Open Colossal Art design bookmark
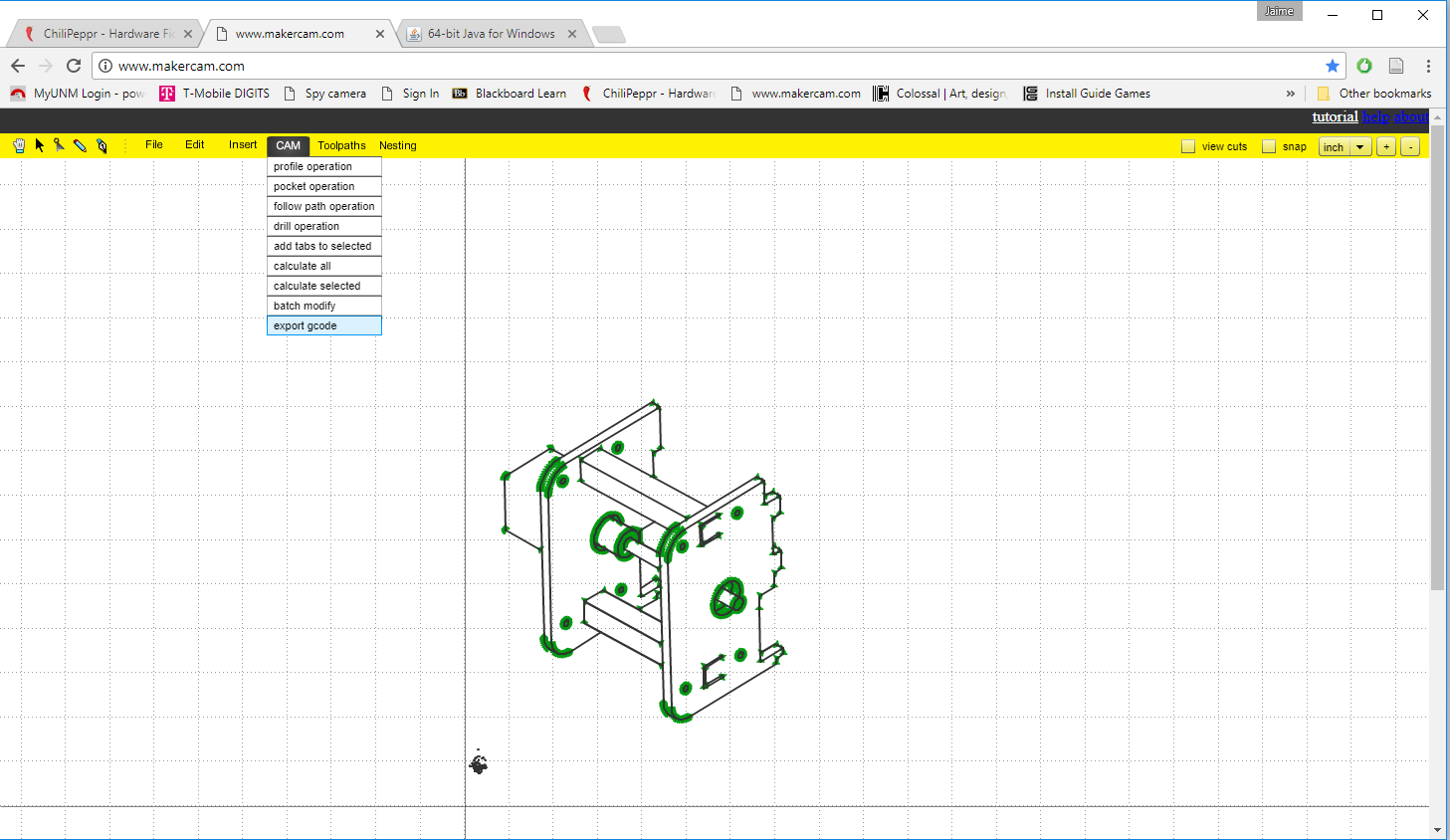Screen dimensions: 1450x840 [941, 94]
